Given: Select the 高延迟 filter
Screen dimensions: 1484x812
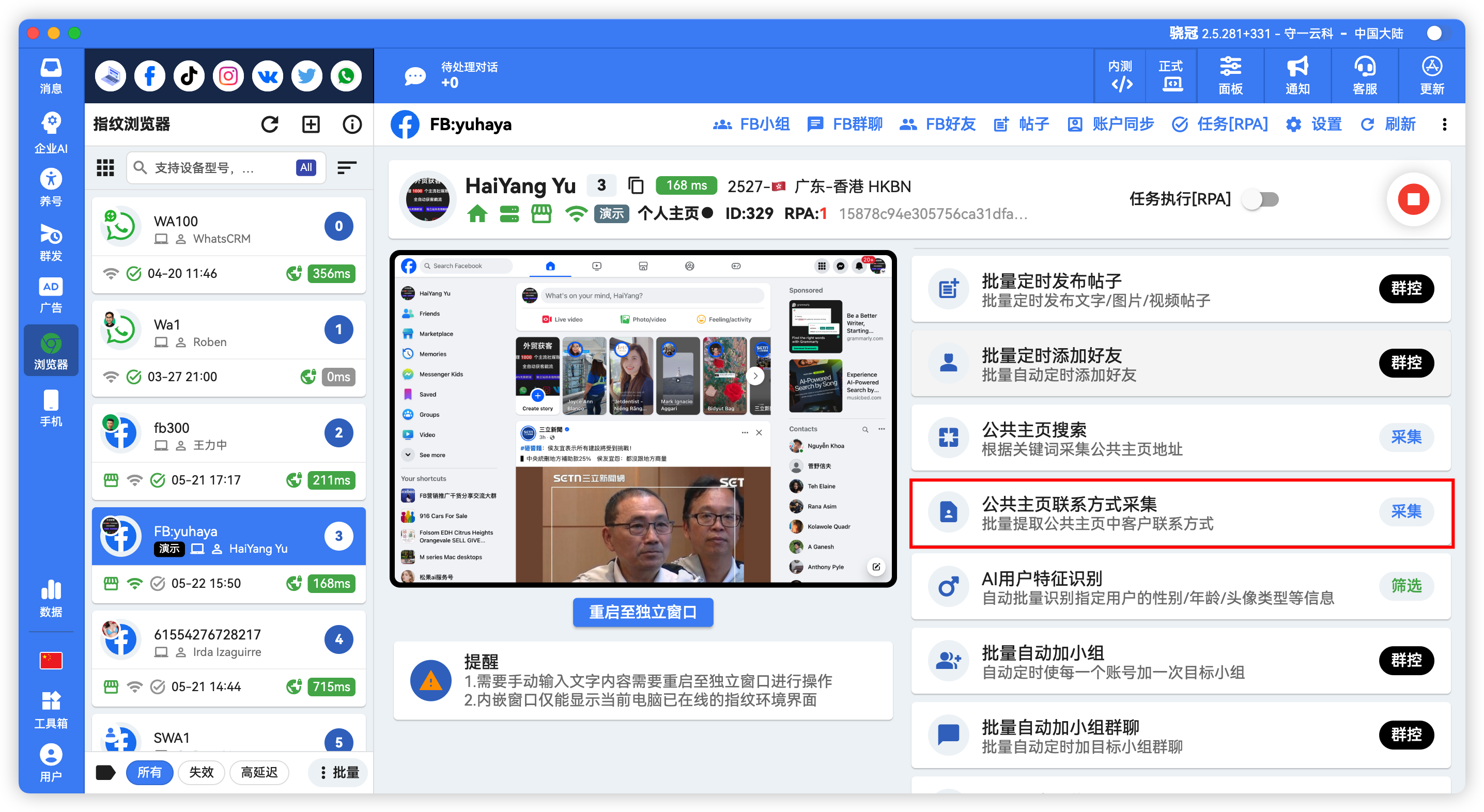Looking at the screenshot, I should 259,772.
